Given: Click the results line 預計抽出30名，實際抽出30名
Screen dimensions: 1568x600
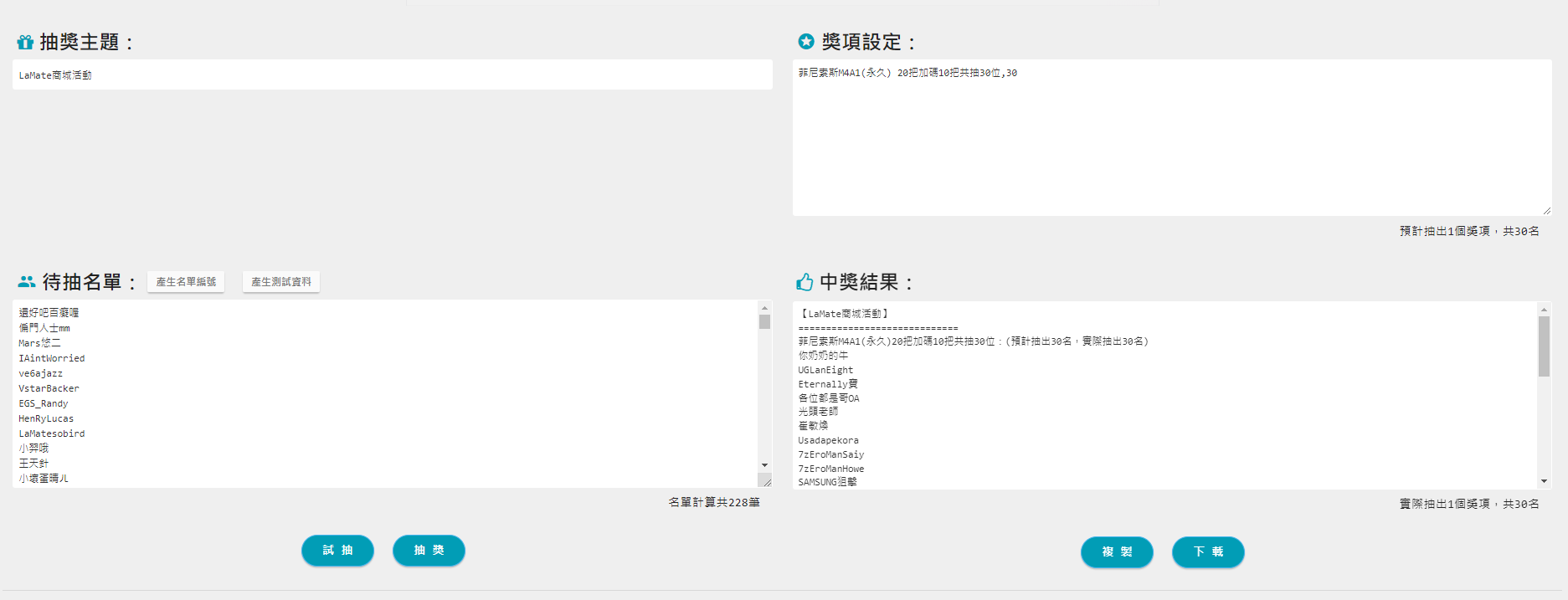Looking at the screenshot, I should [x=1077, y=341].
